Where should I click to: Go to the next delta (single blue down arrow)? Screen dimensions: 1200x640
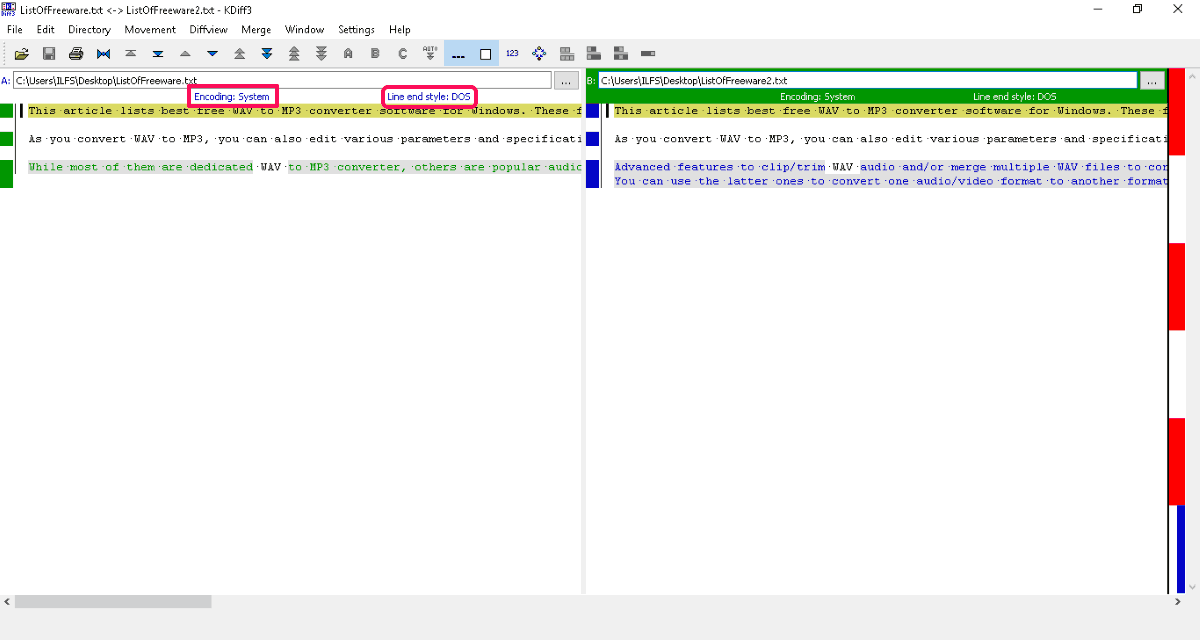212,54
